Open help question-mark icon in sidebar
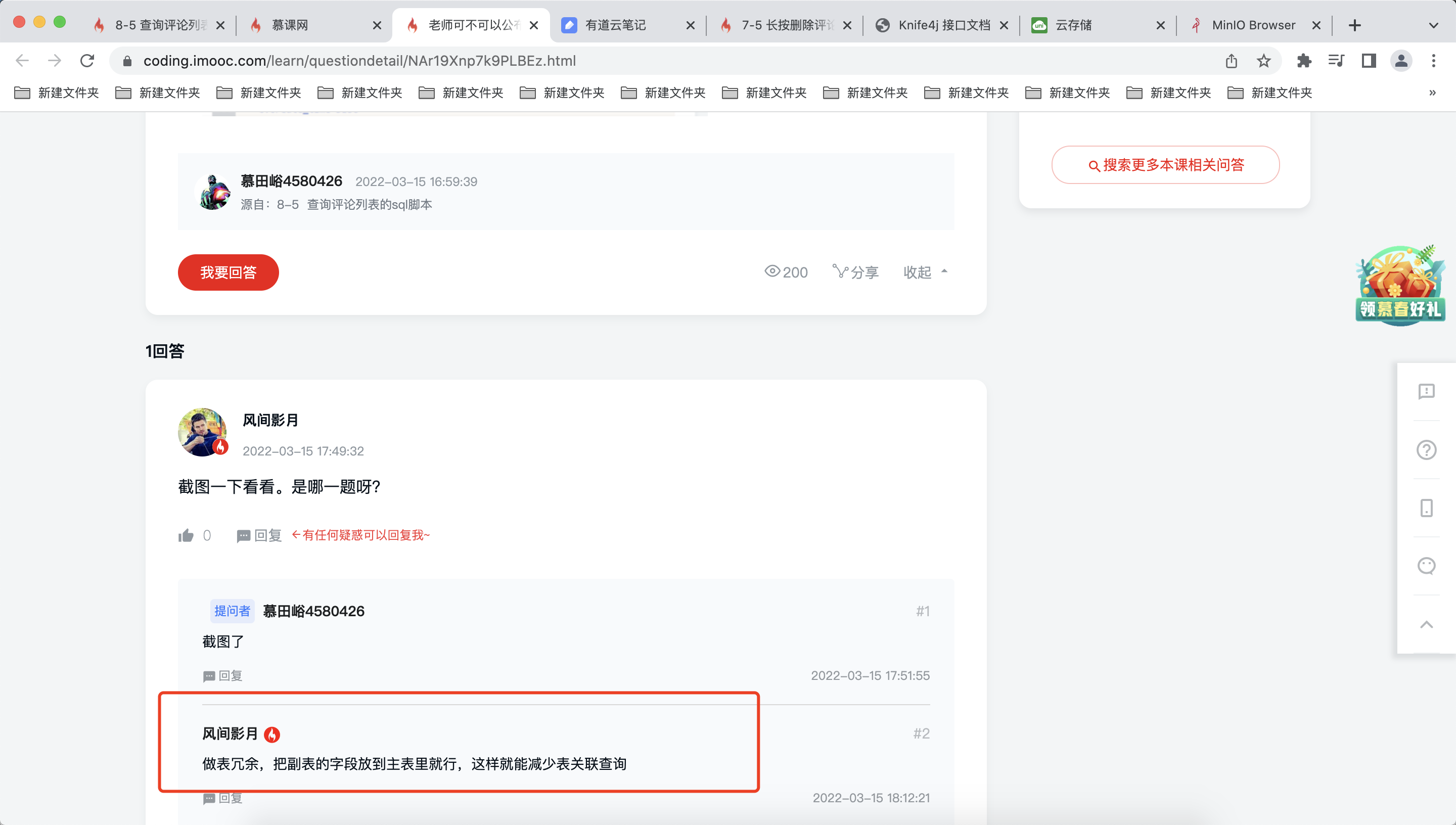Screen dimensions: 1456x825 pos(1426,450)
